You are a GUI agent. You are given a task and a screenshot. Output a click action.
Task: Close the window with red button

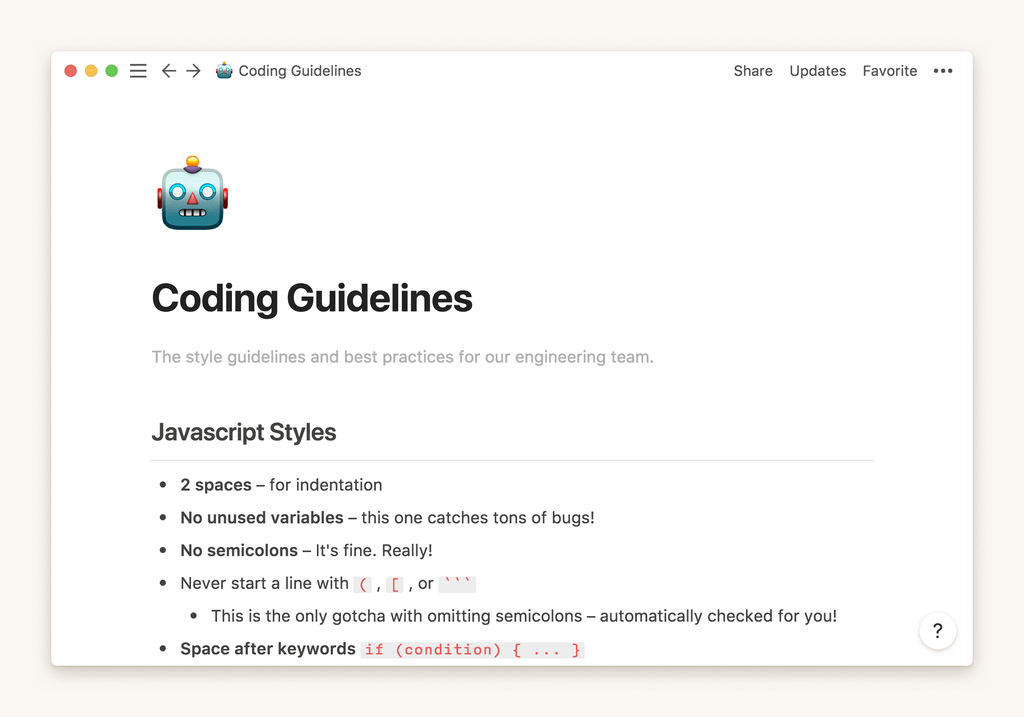71,71
